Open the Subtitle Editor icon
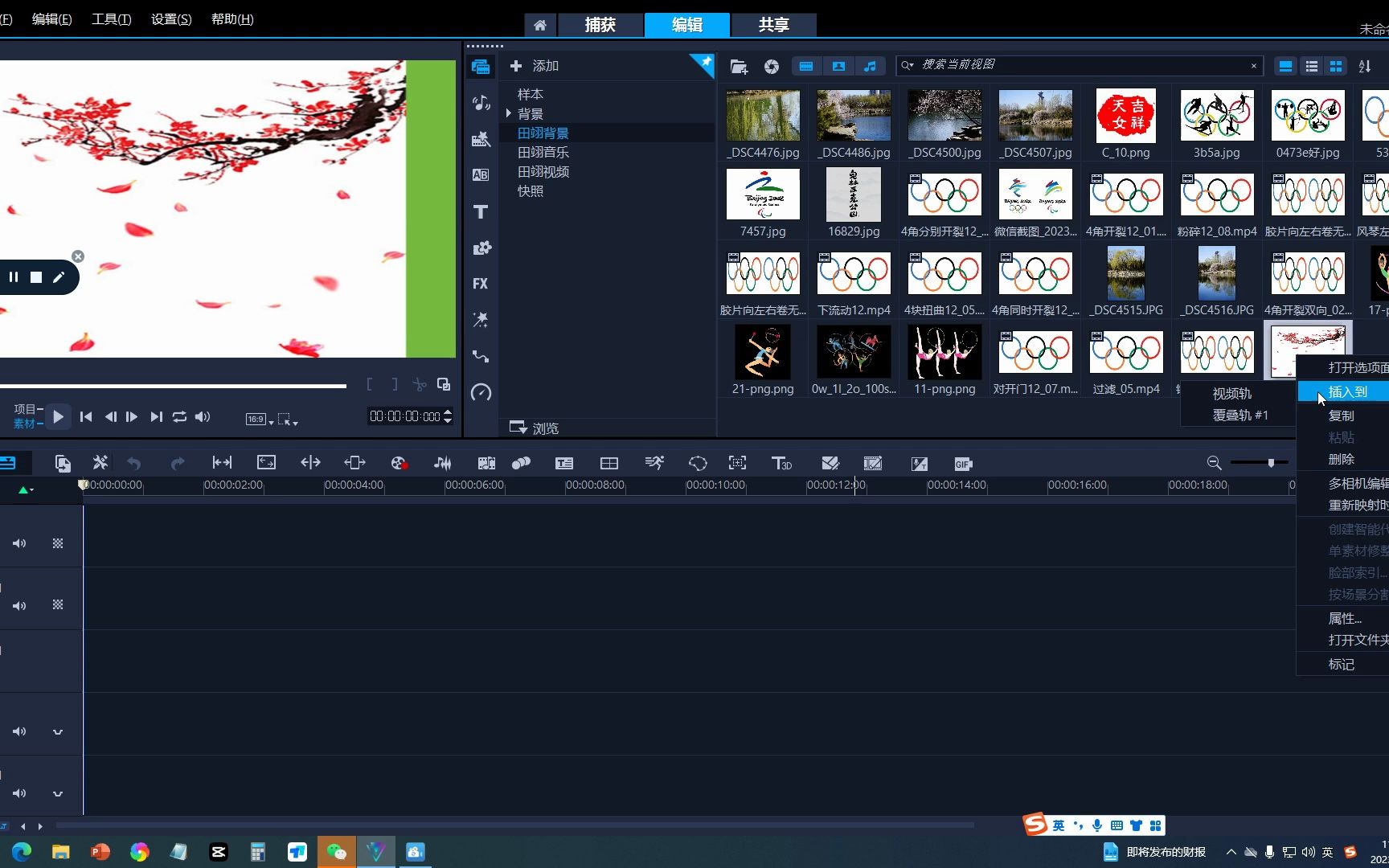 (x=564, y=463)
